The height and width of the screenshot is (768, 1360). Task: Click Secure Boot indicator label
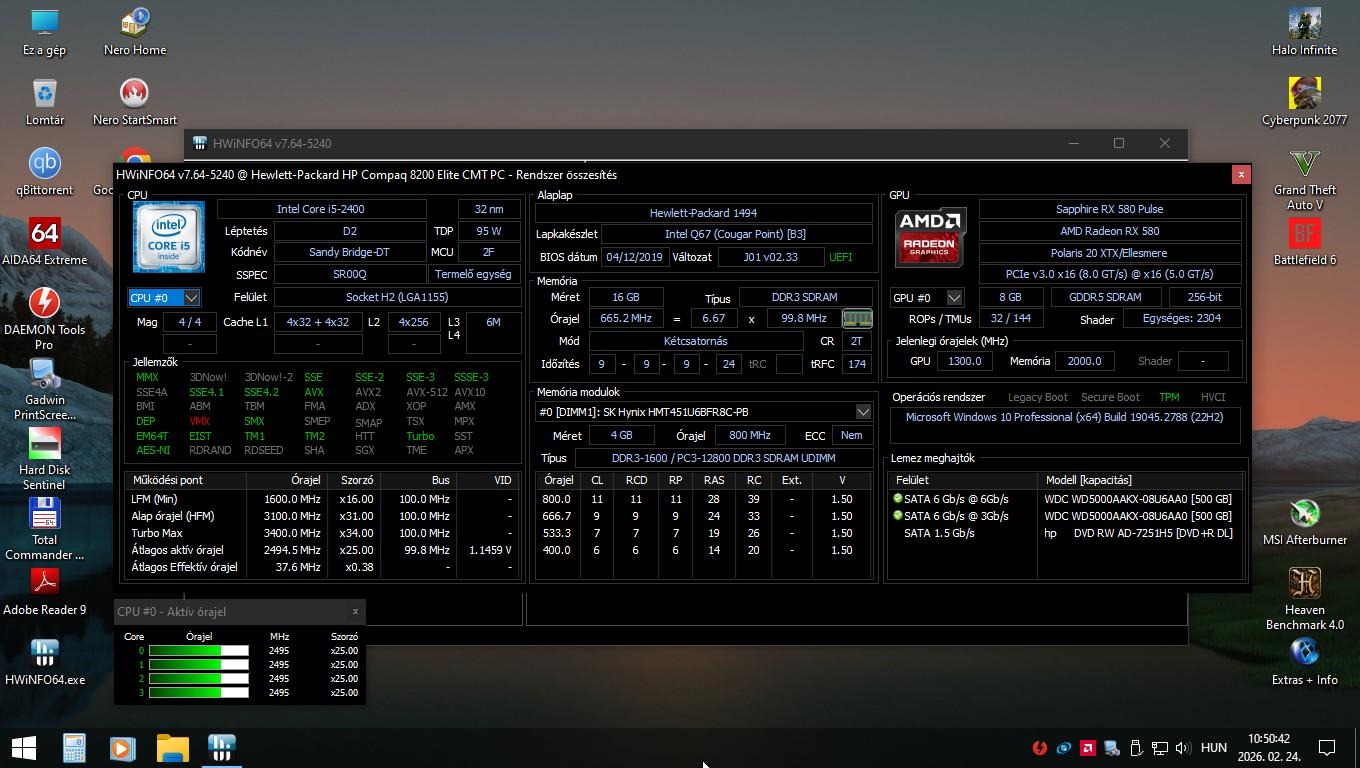[1110, 397]
